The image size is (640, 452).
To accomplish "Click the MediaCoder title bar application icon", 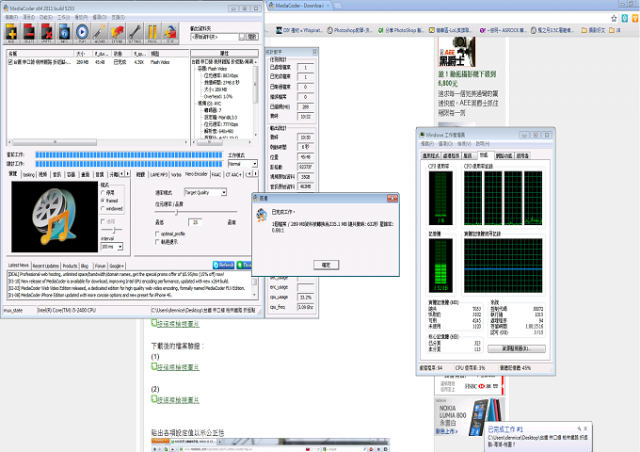I will [x=6, y=8].
